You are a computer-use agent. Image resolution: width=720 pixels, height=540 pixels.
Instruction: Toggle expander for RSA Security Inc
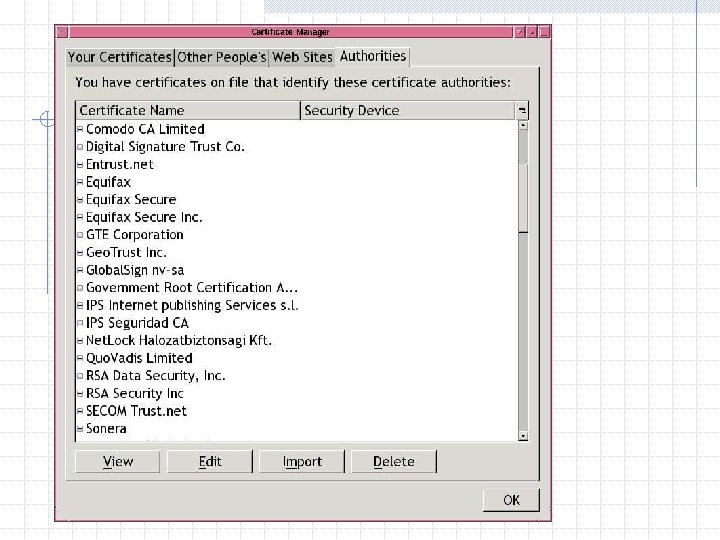coord(80,394)
